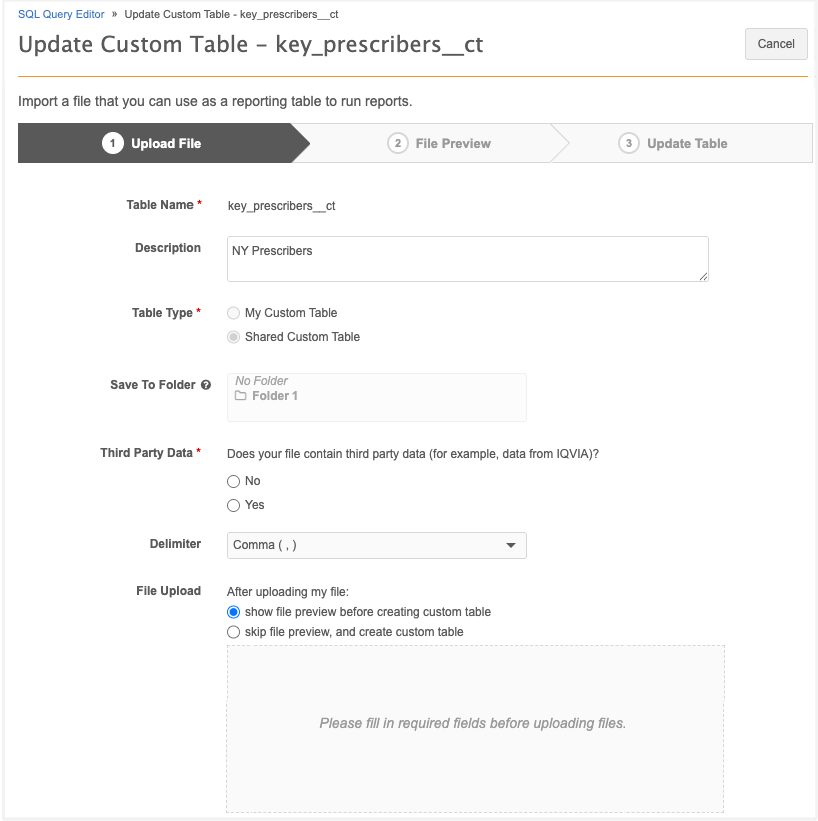Viewport: 818px width, 821px height.
Task: Click in the Description text area
Action: pos(467,259)
